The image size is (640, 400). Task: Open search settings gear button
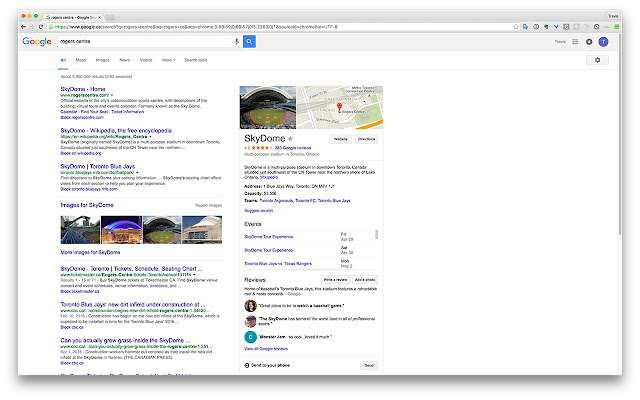597,60
